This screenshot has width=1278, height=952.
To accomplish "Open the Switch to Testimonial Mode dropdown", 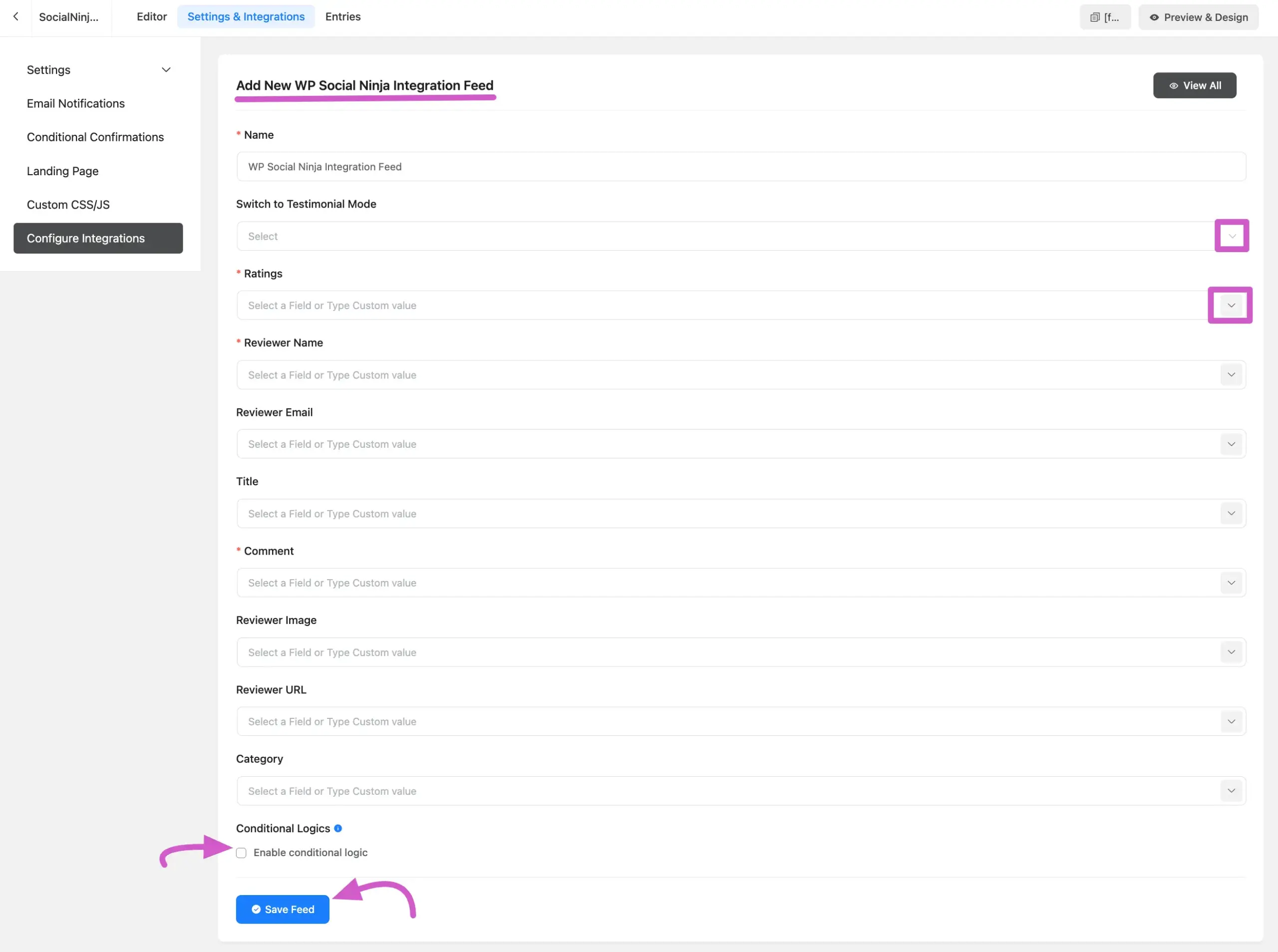I will [1232, 236].
